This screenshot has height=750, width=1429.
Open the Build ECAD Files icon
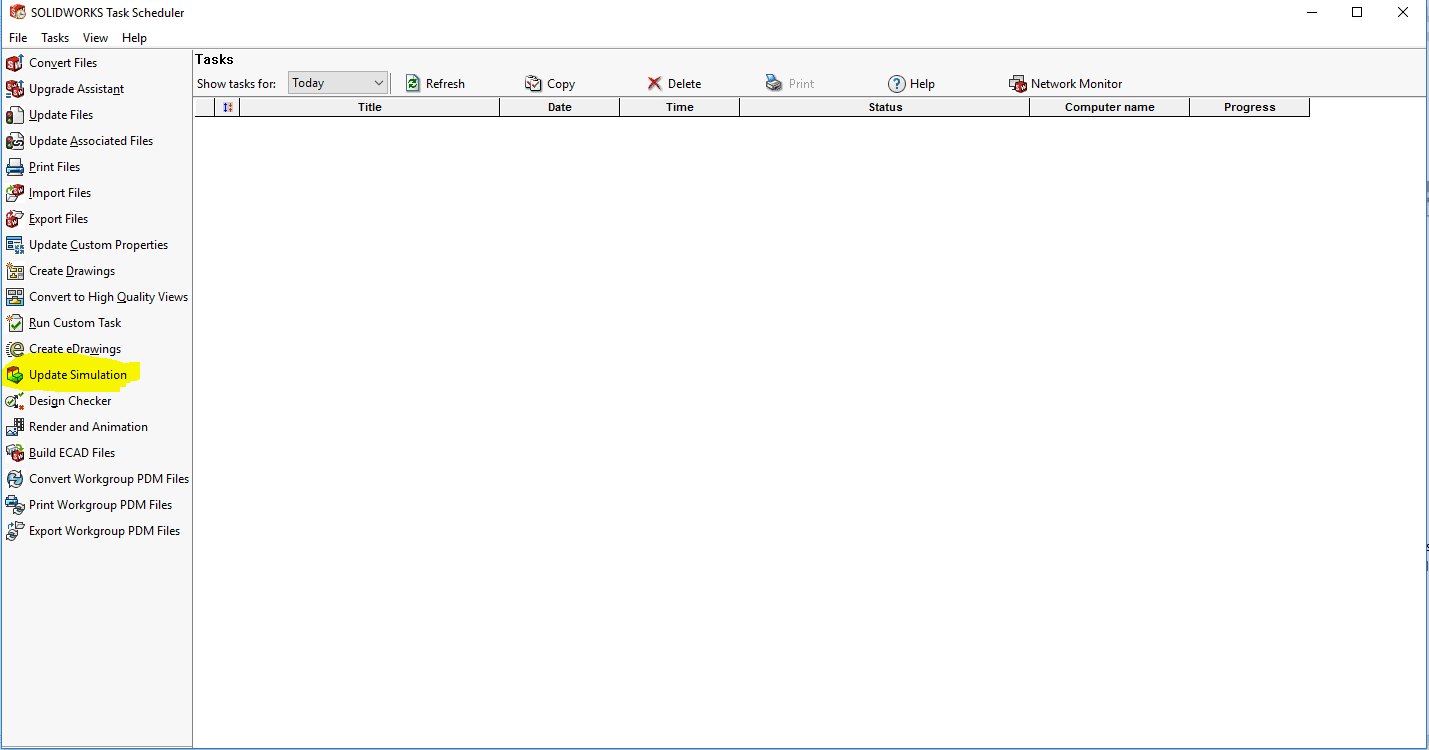tap(14, 453)
